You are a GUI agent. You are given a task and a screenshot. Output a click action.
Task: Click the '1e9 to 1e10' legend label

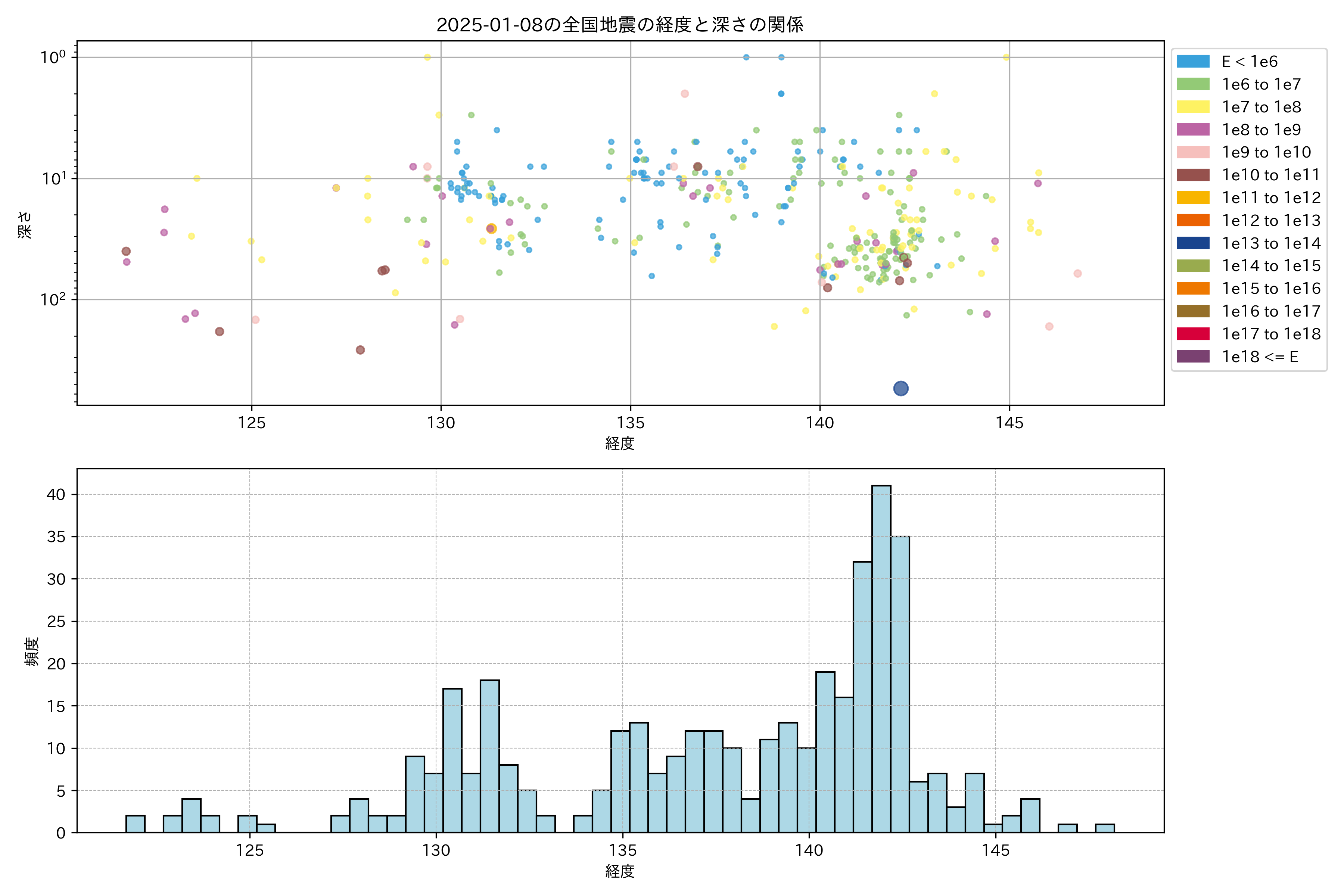pyautogui.click(x=1266, y=153)
